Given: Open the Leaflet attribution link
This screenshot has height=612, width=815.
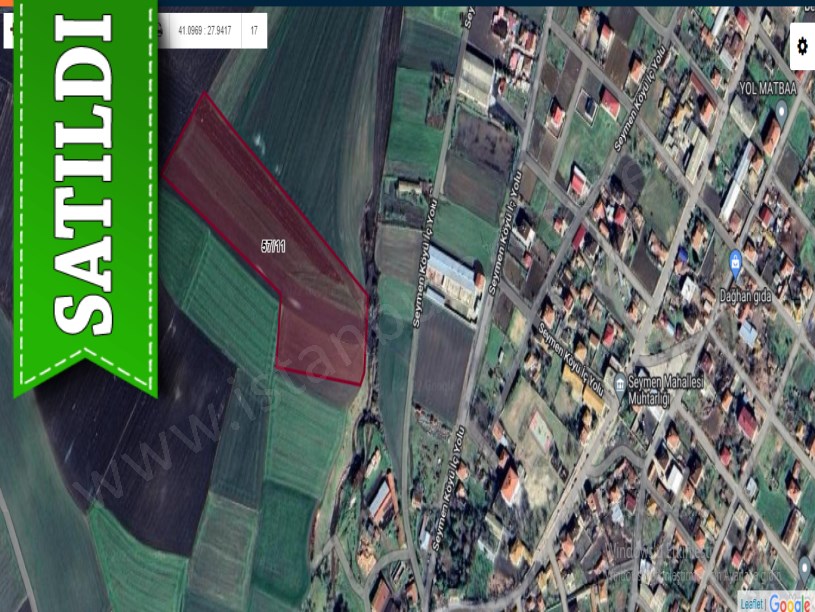Looking at the screenshot, I should click(751, 604).
